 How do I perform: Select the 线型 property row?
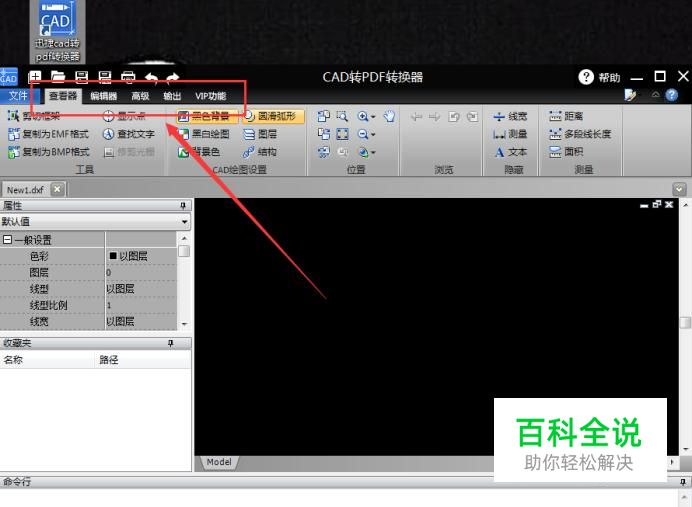coord(88,289)
